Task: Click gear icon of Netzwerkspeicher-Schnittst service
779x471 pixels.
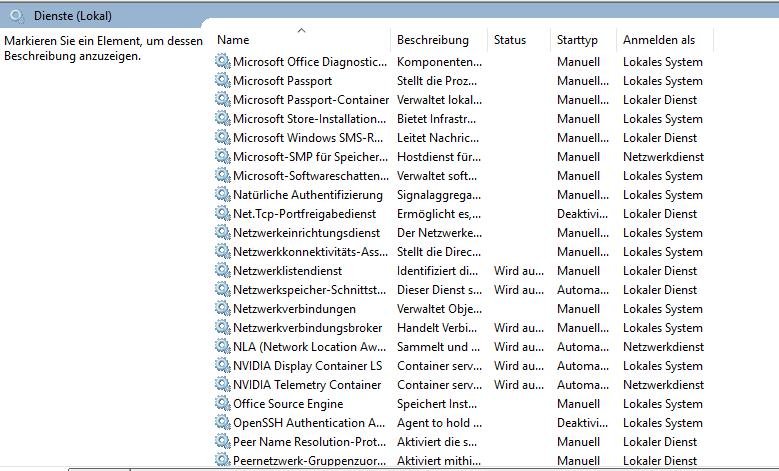Action: coord(223,290)
